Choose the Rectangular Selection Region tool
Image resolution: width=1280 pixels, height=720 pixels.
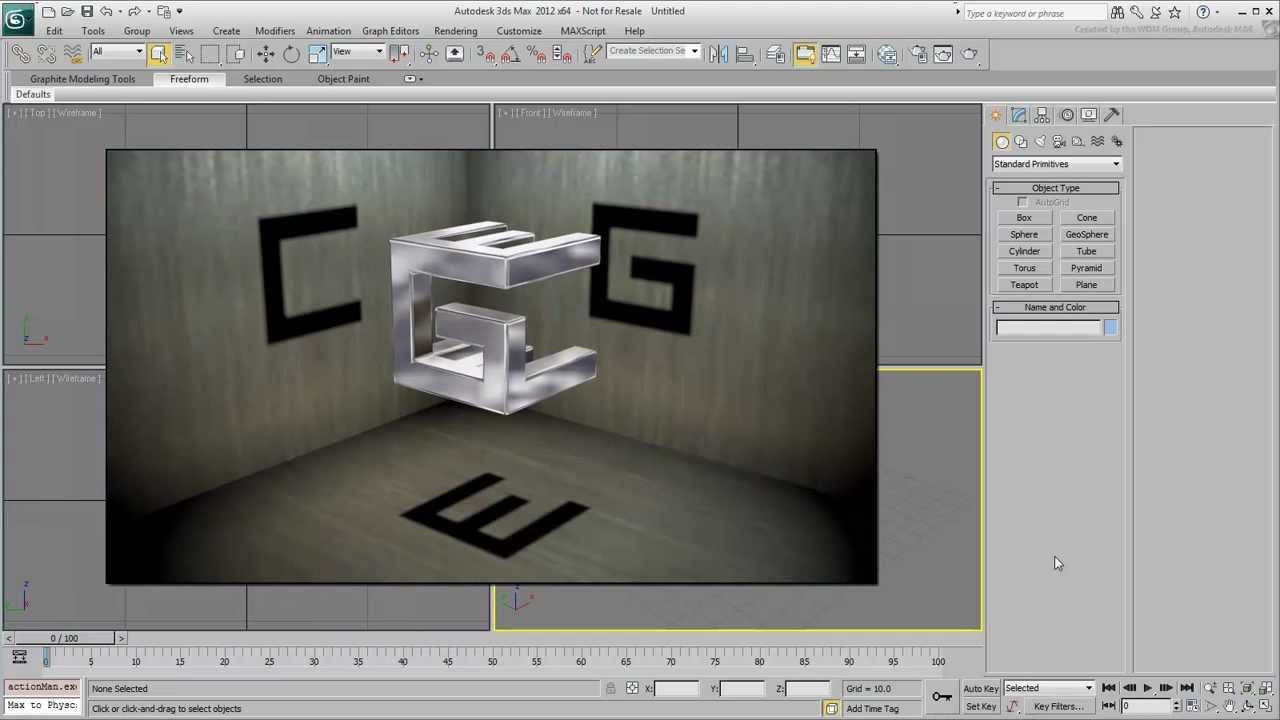tap(210, 54)
